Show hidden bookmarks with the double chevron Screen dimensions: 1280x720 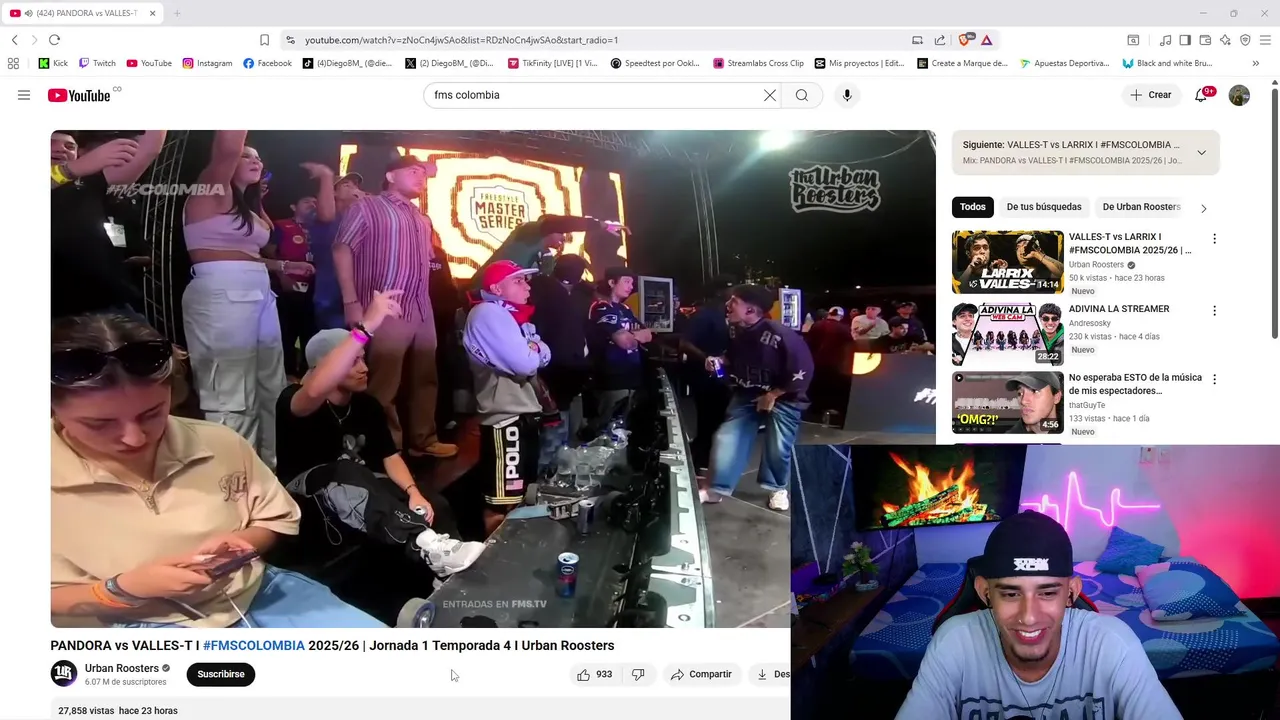pyautogui.click(x=1256, y=63)
